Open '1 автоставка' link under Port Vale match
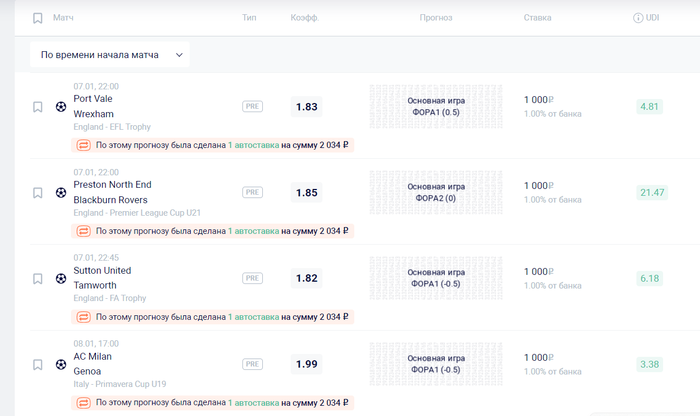The width and height of the screenshot is (700, 416). (x=254, y=145)
